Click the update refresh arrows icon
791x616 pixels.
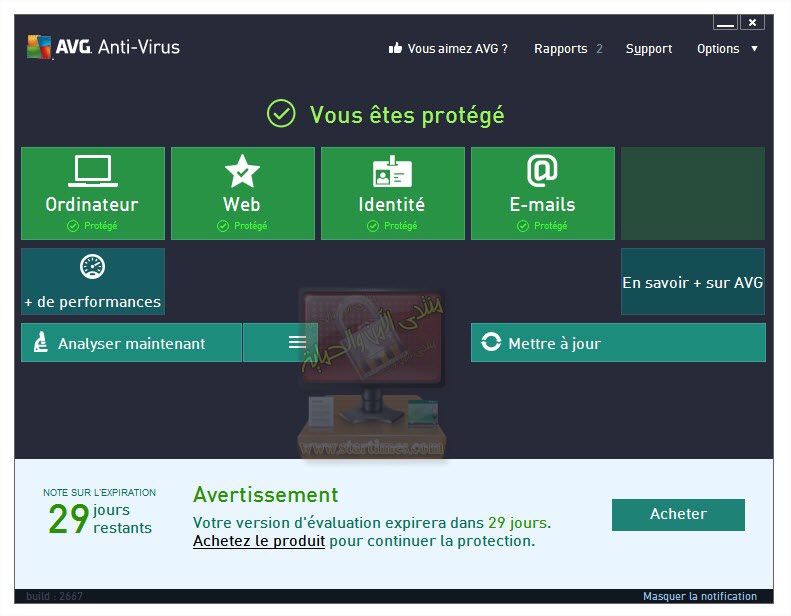tap(491, 342)
